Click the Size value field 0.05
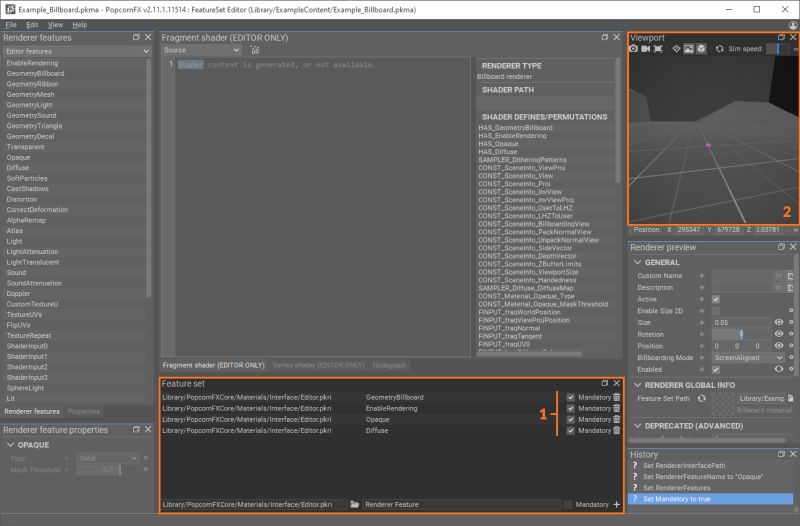Image resolution: width=800 pixels, height=526 pixels. coord(741,322)
